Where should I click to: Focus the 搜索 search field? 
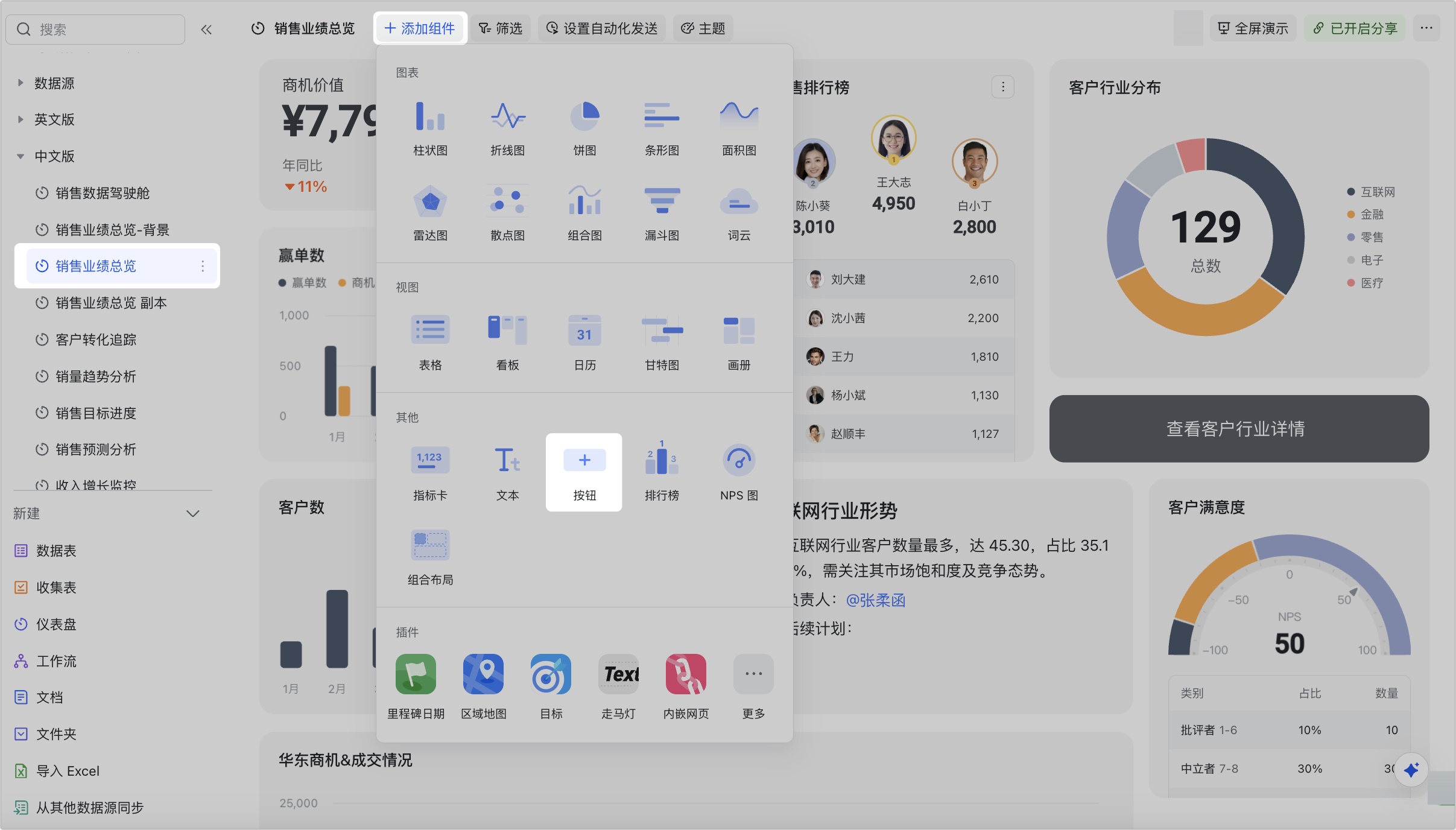coord(95,29)
